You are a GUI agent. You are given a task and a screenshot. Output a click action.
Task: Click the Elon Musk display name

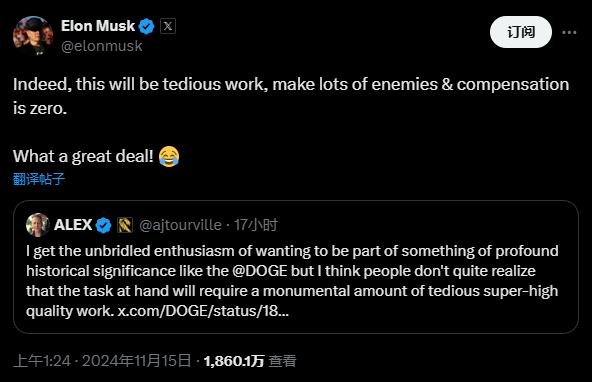point(98,26)
